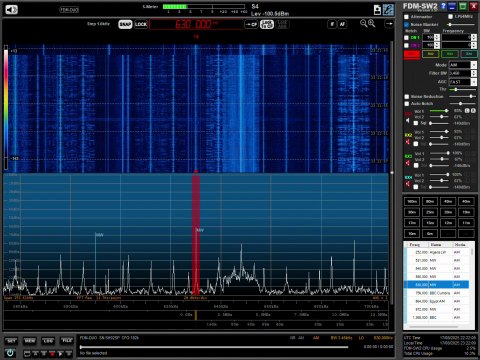Enable the first notch checkbox
Viewport: 480px width, 360px height.
(406, 38)
